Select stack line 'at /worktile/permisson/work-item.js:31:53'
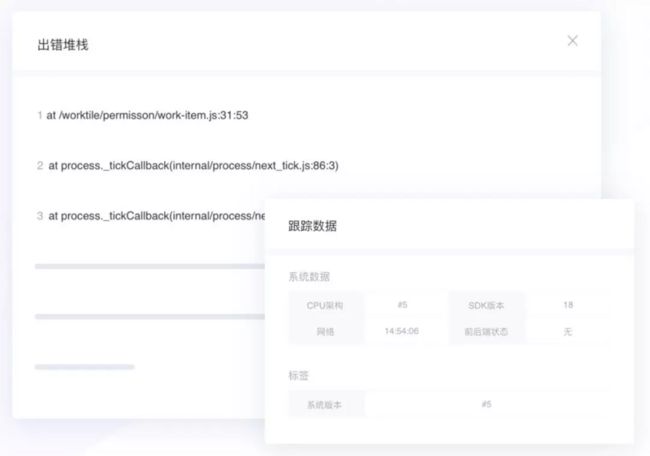650x456 pixels. click(x=147, y=115)
